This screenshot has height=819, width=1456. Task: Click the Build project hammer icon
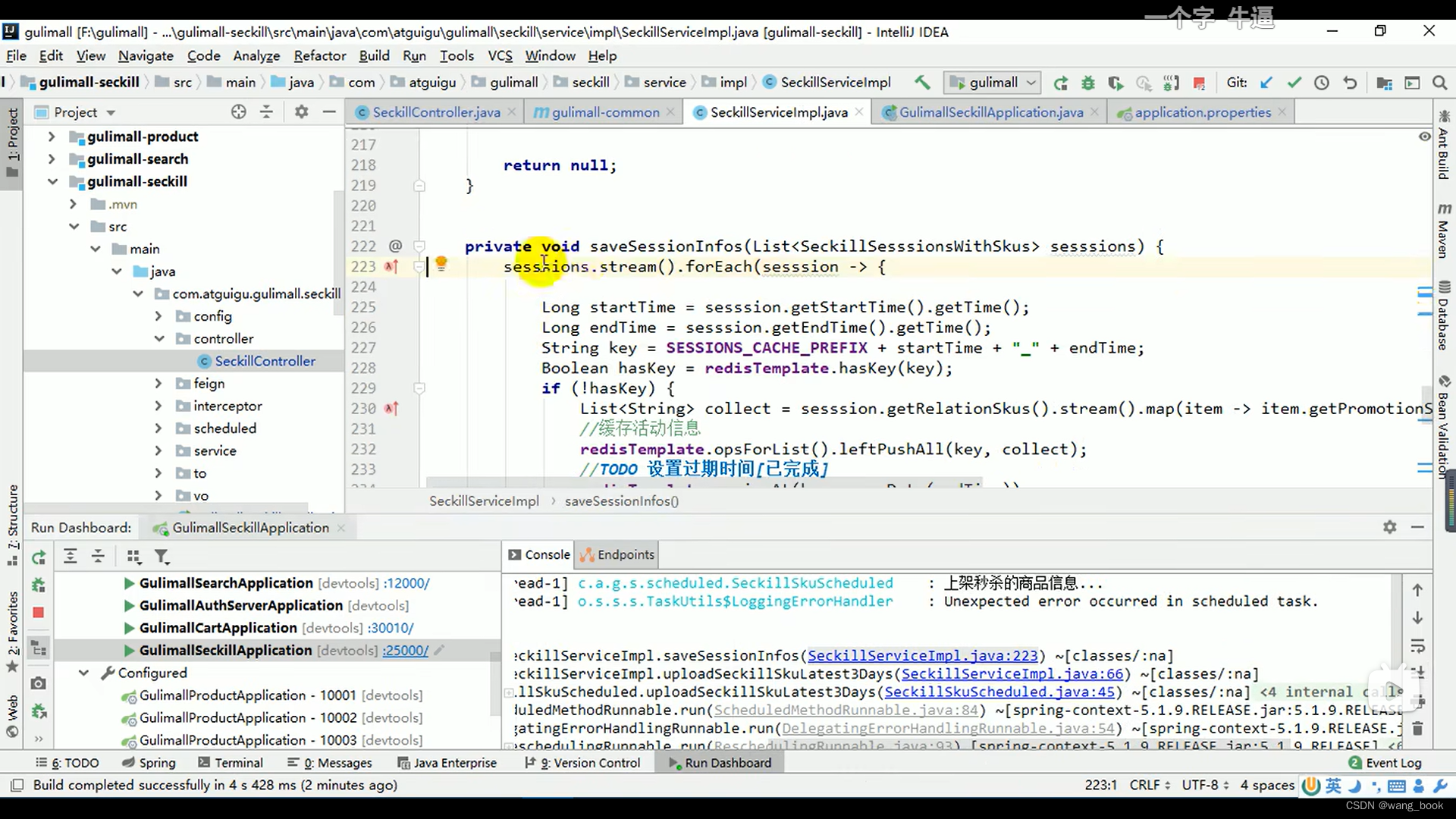922,82
